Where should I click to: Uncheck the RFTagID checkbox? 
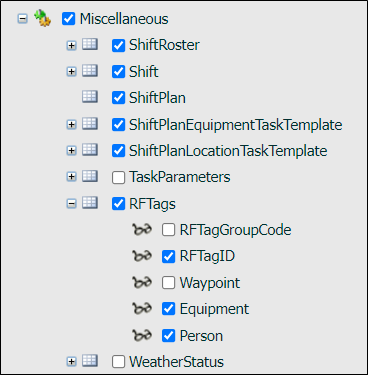(x=168, y=257)
